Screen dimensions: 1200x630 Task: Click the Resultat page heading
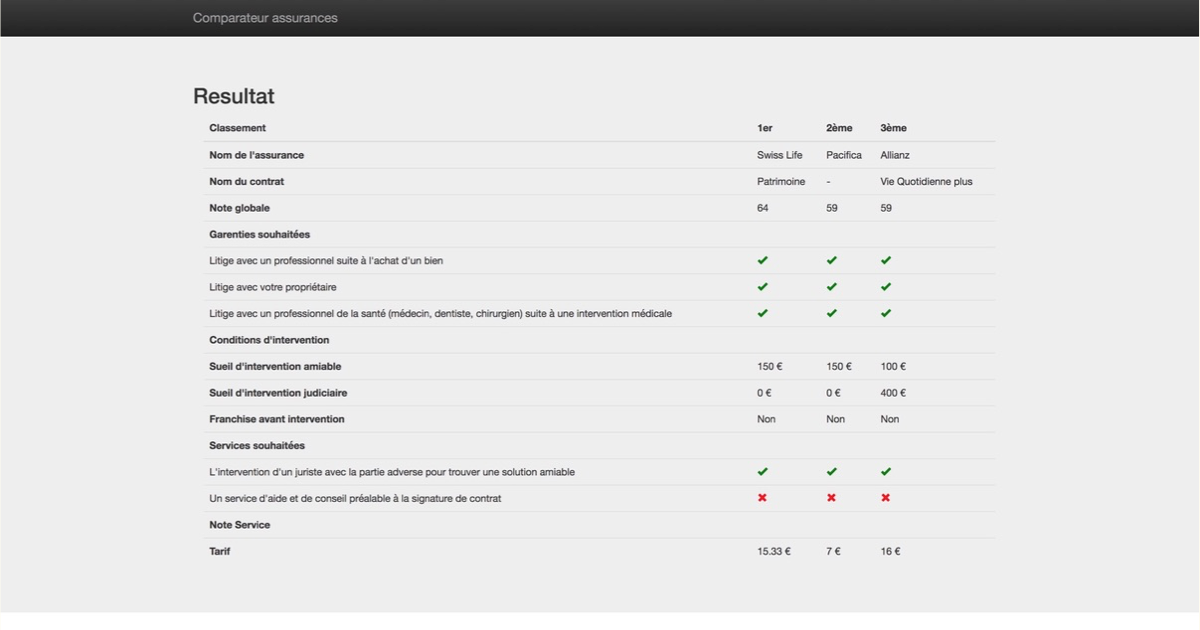tap(234, 96)
